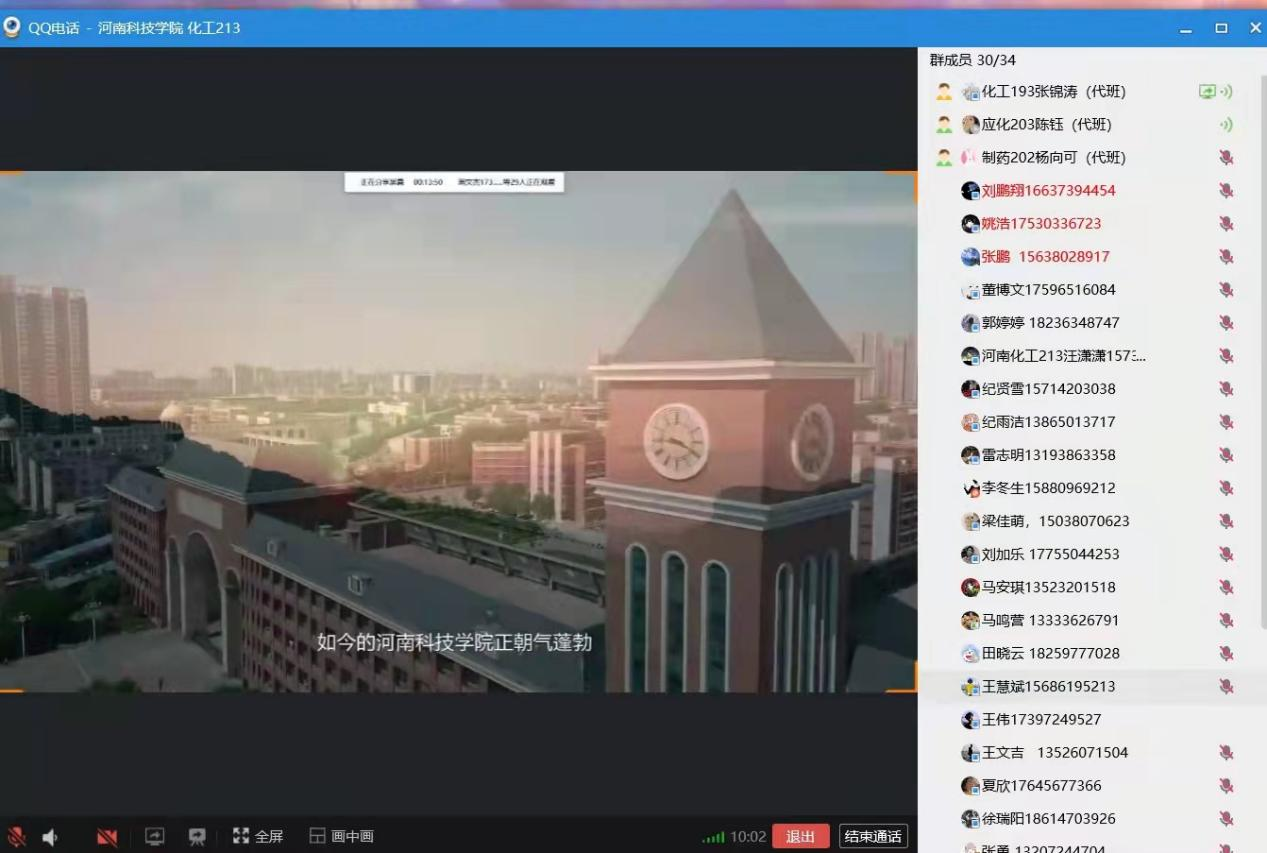Click the QQ电话 logo in title bar

click(12, 27)
